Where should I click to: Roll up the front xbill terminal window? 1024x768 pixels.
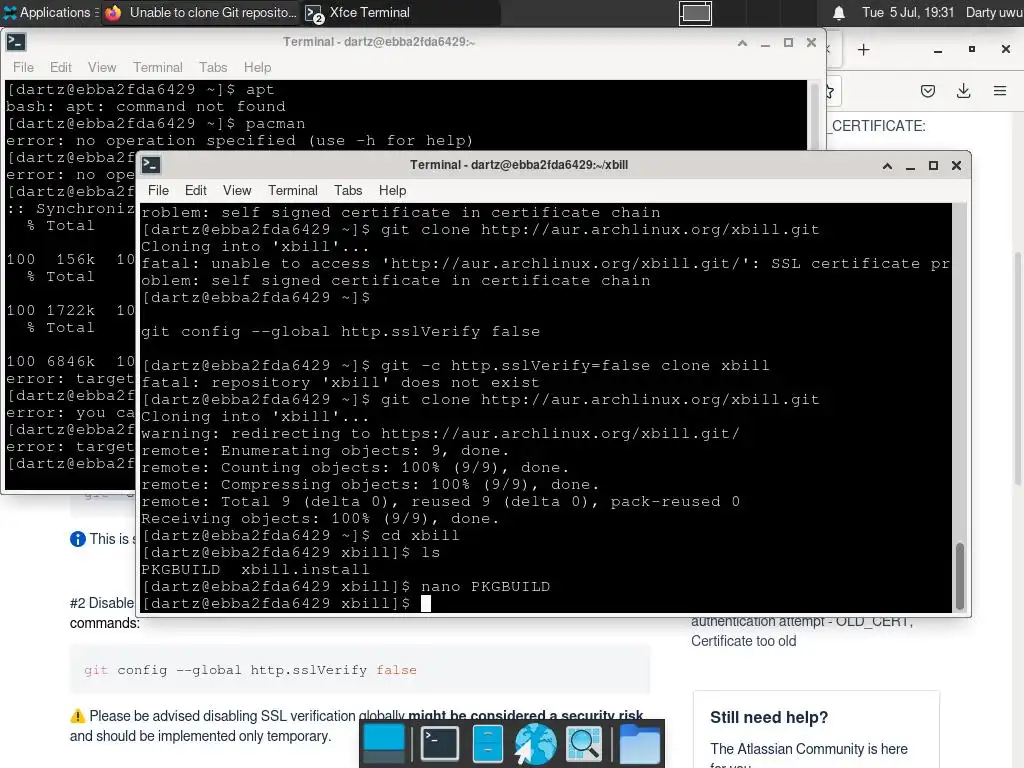pos(888,165)
